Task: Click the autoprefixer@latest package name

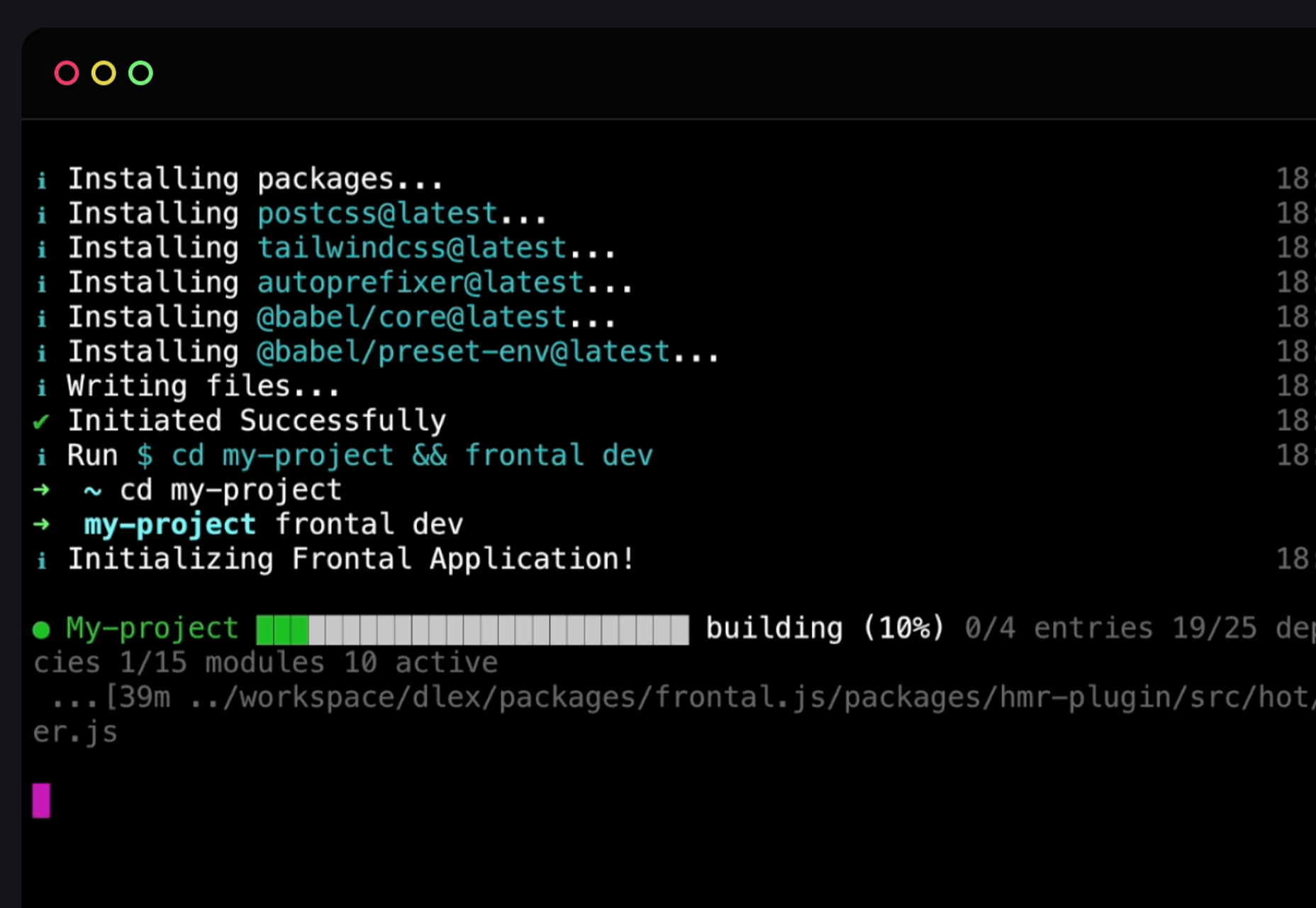Action: pos(420,283)
